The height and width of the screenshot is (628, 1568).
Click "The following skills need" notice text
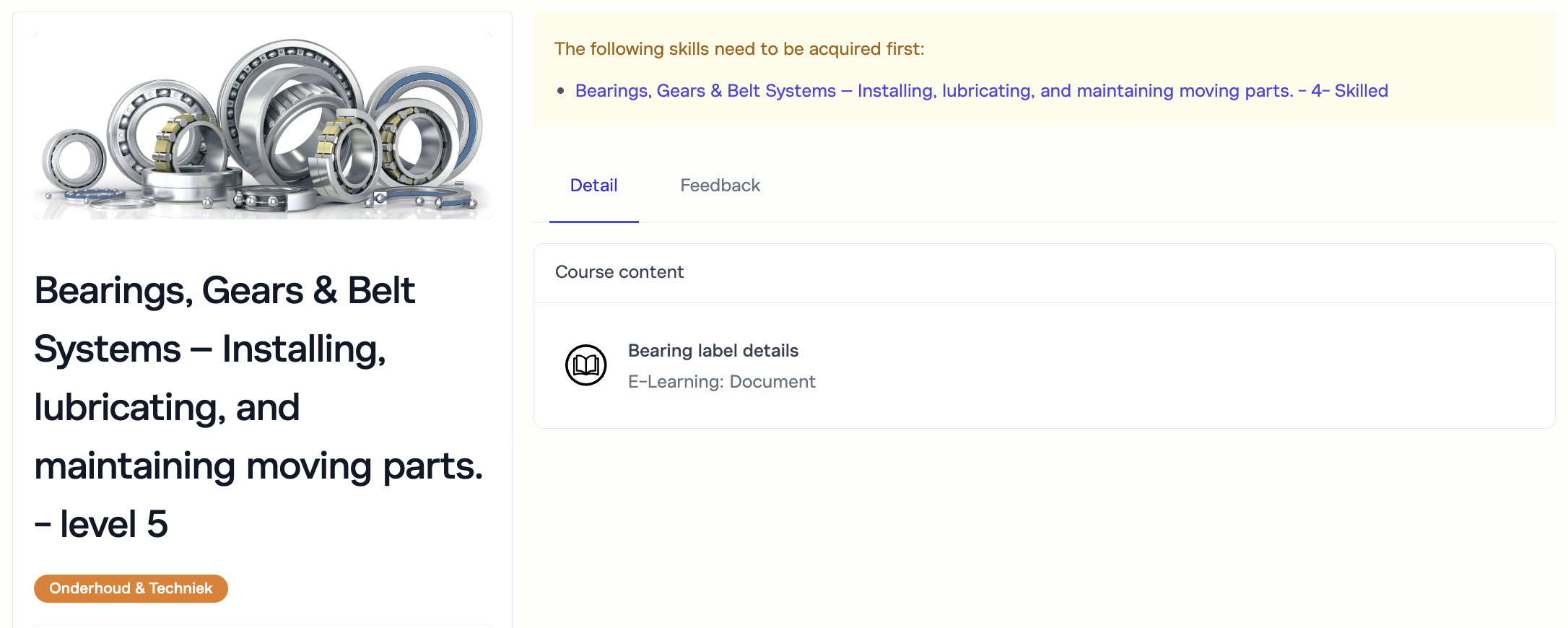click(x=739, y=49)
